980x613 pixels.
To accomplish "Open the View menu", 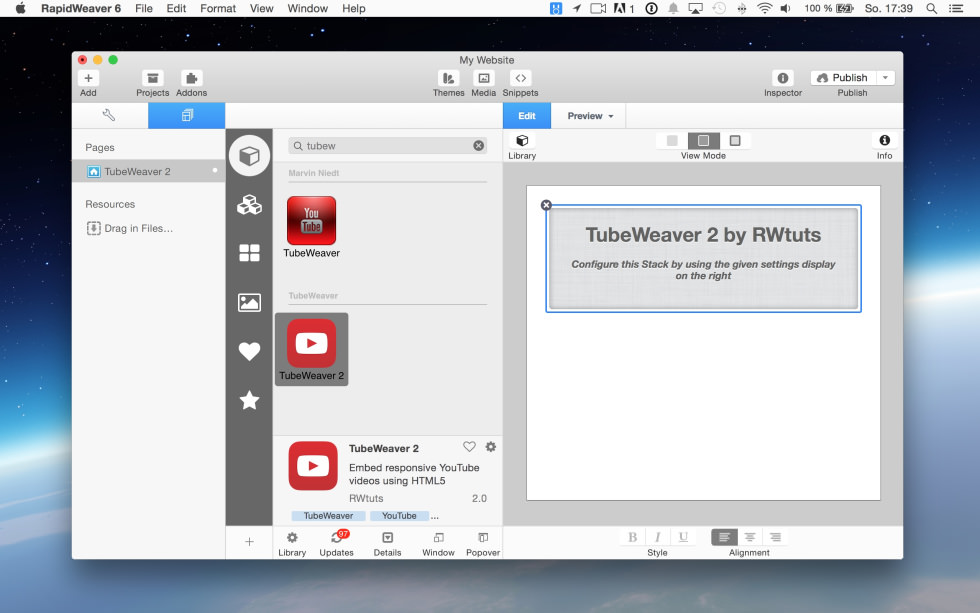I will (x=261, y=8).
